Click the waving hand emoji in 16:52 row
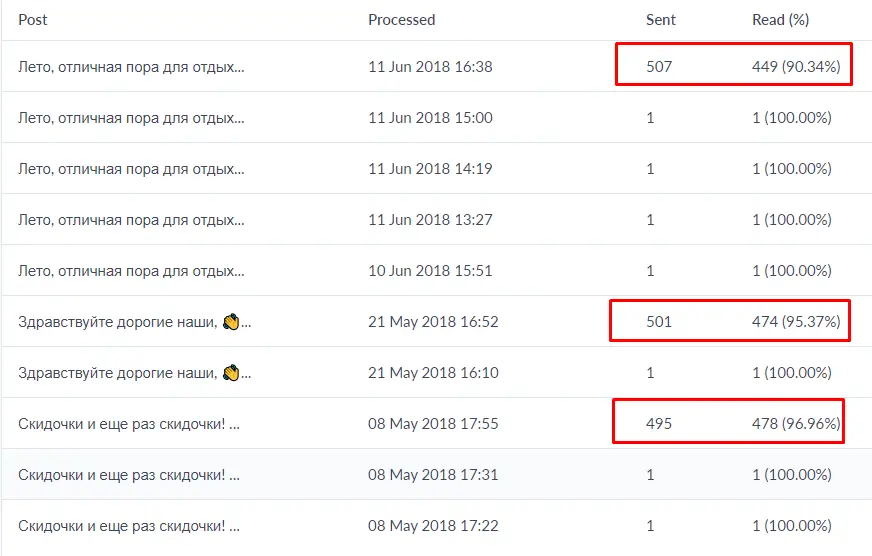Viewport: 872px width, 556px height. click(231, 321)
